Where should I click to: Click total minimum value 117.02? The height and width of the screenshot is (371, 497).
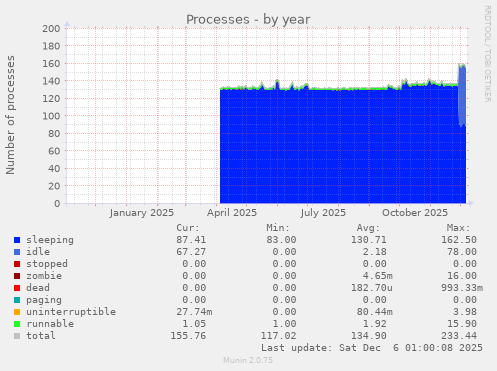click(278, 336)
